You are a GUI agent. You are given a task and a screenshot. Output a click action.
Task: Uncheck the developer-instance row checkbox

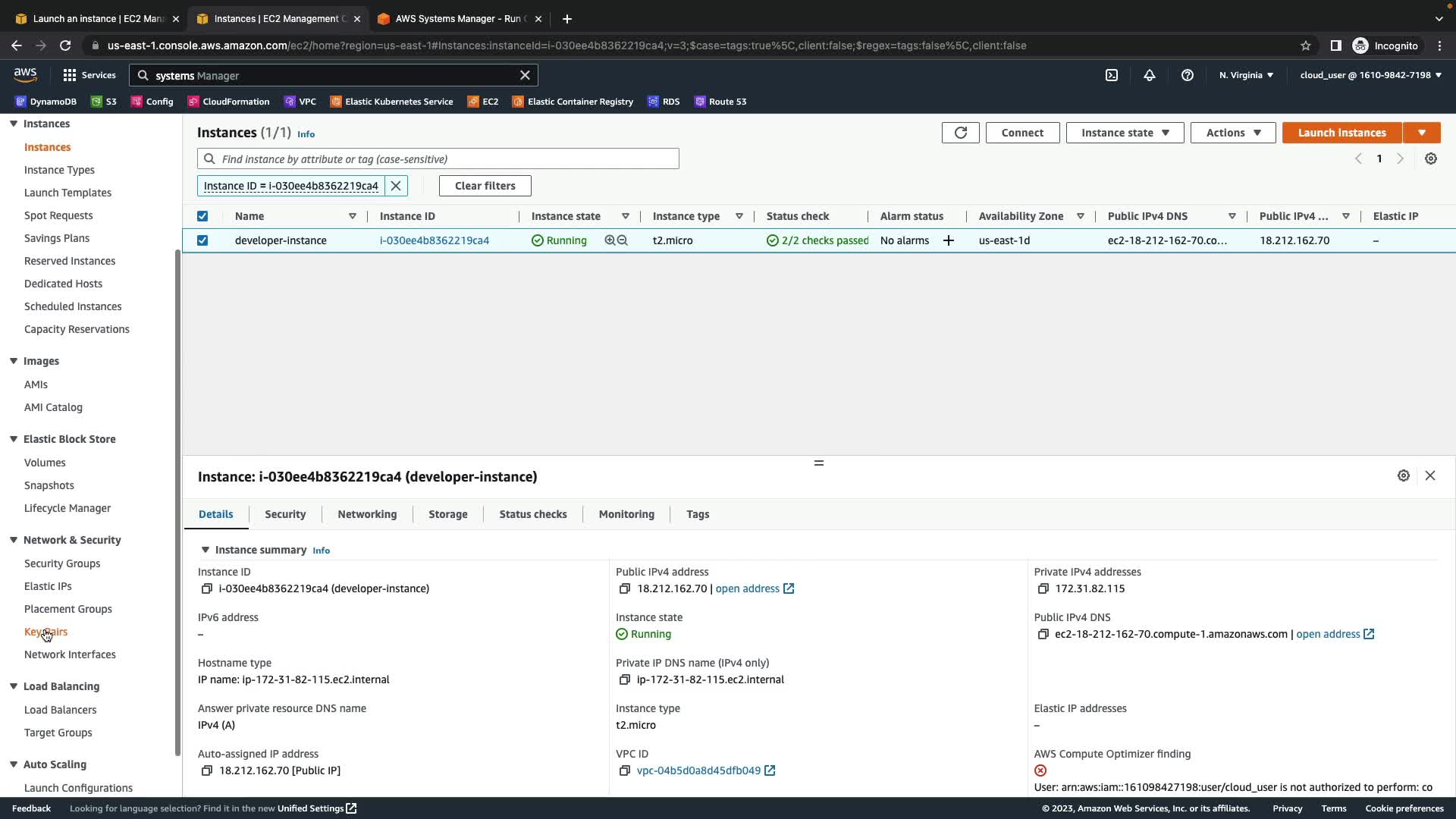click(202, 240)
